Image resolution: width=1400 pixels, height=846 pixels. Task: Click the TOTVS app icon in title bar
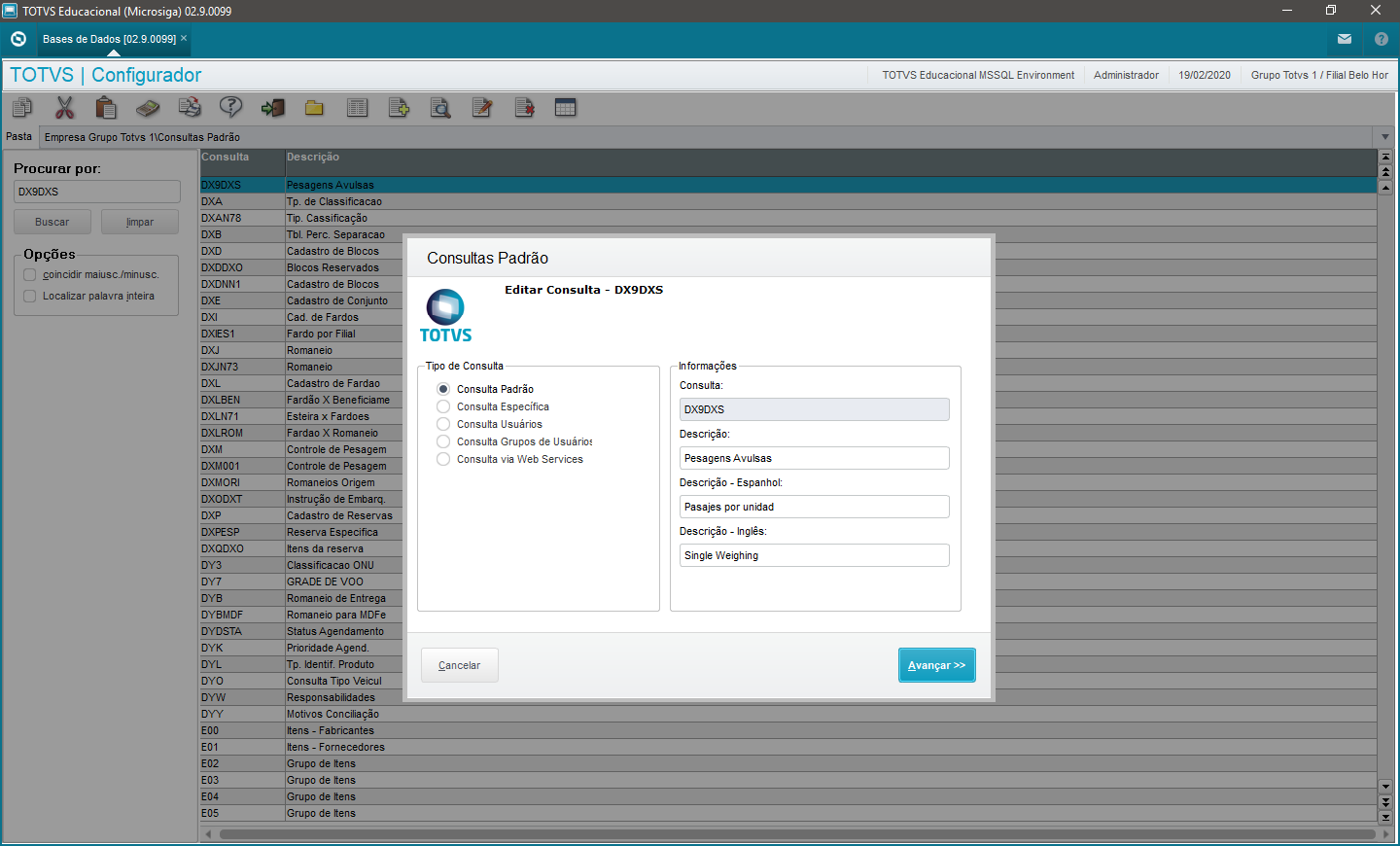click(x=11, y=11)
